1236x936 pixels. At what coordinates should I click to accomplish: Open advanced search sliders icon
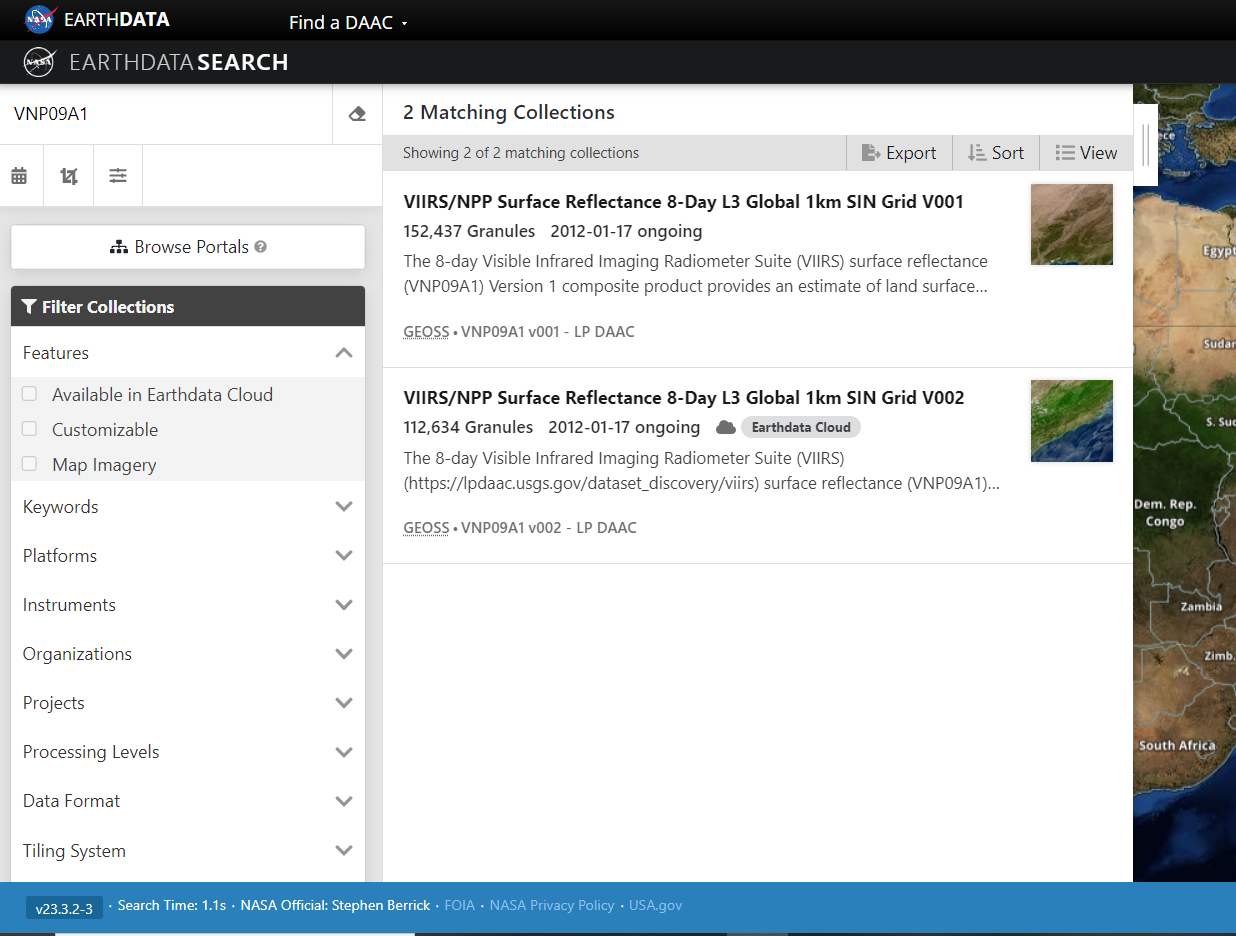point(118,176)
